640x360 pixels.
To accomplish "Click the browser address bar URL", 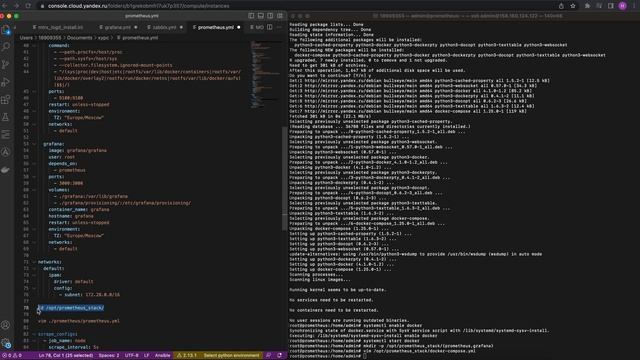I will [x=138, y=6].
